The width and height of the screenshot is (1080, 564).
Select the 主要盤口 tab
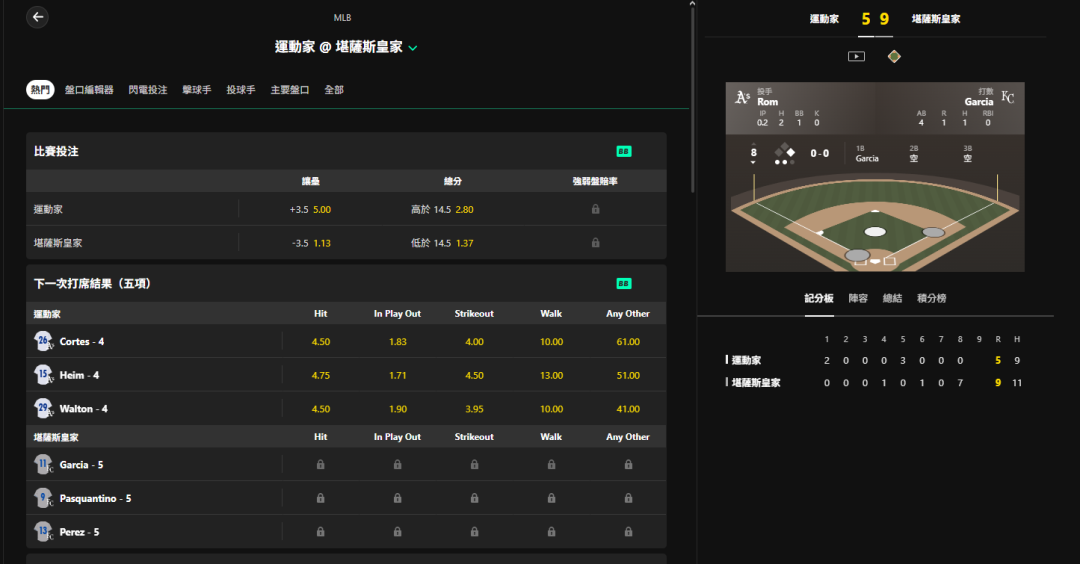click(289, 90)
